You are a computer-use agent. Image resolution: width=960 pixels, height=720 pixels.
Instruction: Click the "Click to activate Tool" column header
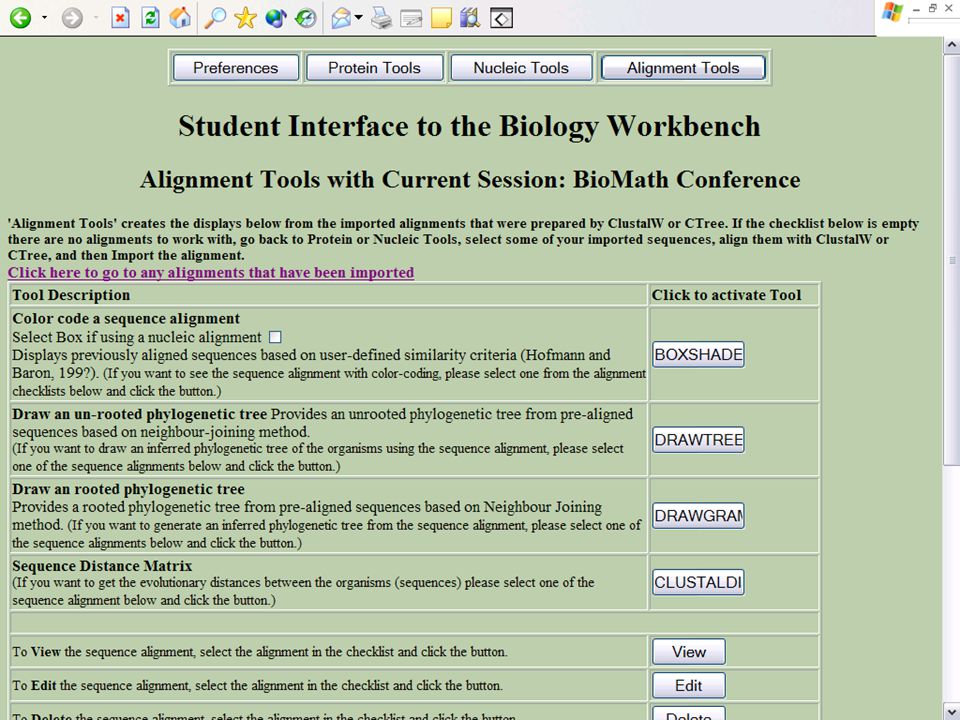pos(726,295)
